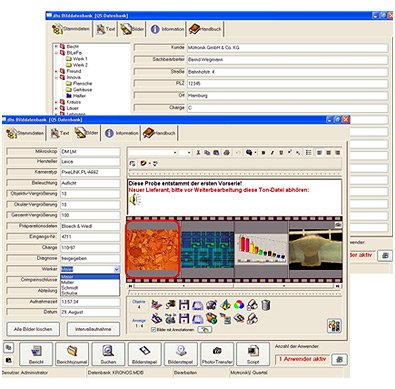Expand the Werker dropdown arrow
The width and height of the screenshot is (395, 389).
click(116, 269)
